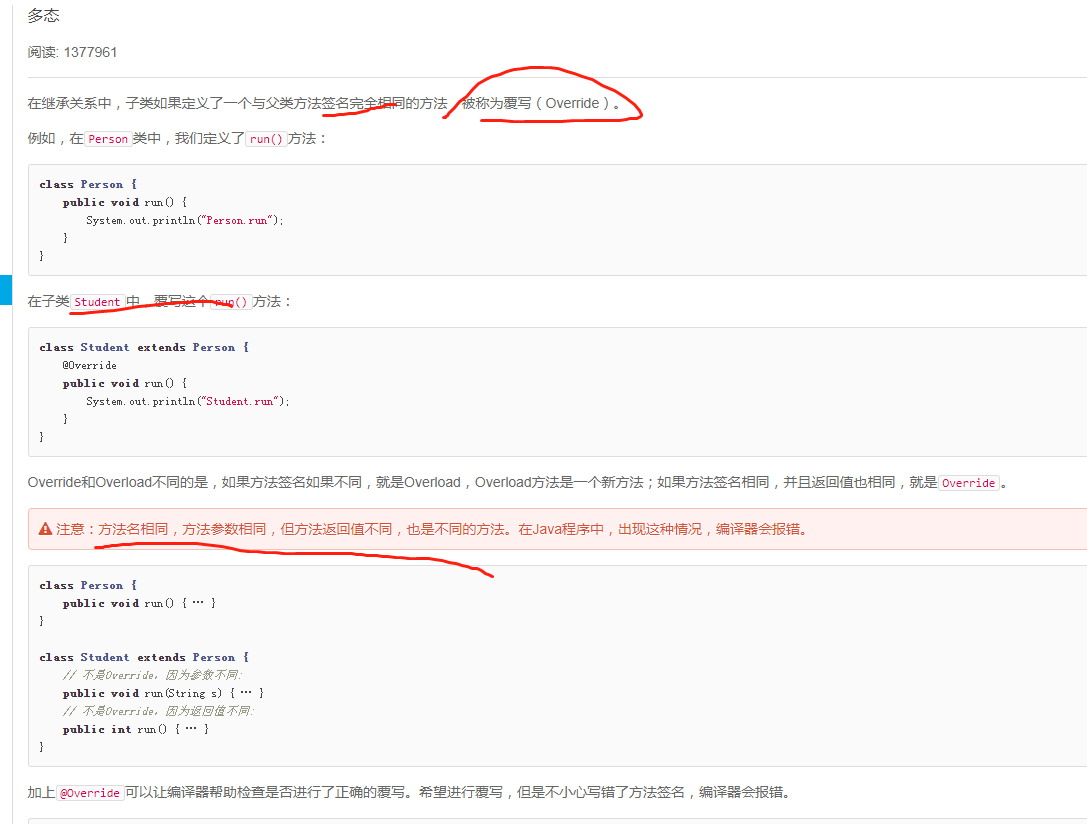Click the @Override annotation line in the Student code

[89, 365]
